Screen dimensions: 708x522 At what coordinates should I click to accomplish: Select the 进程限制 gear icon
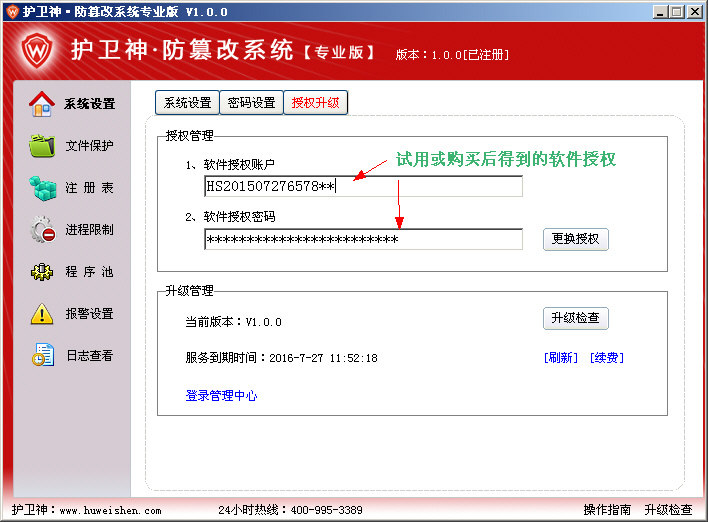(x=42, y=230)
